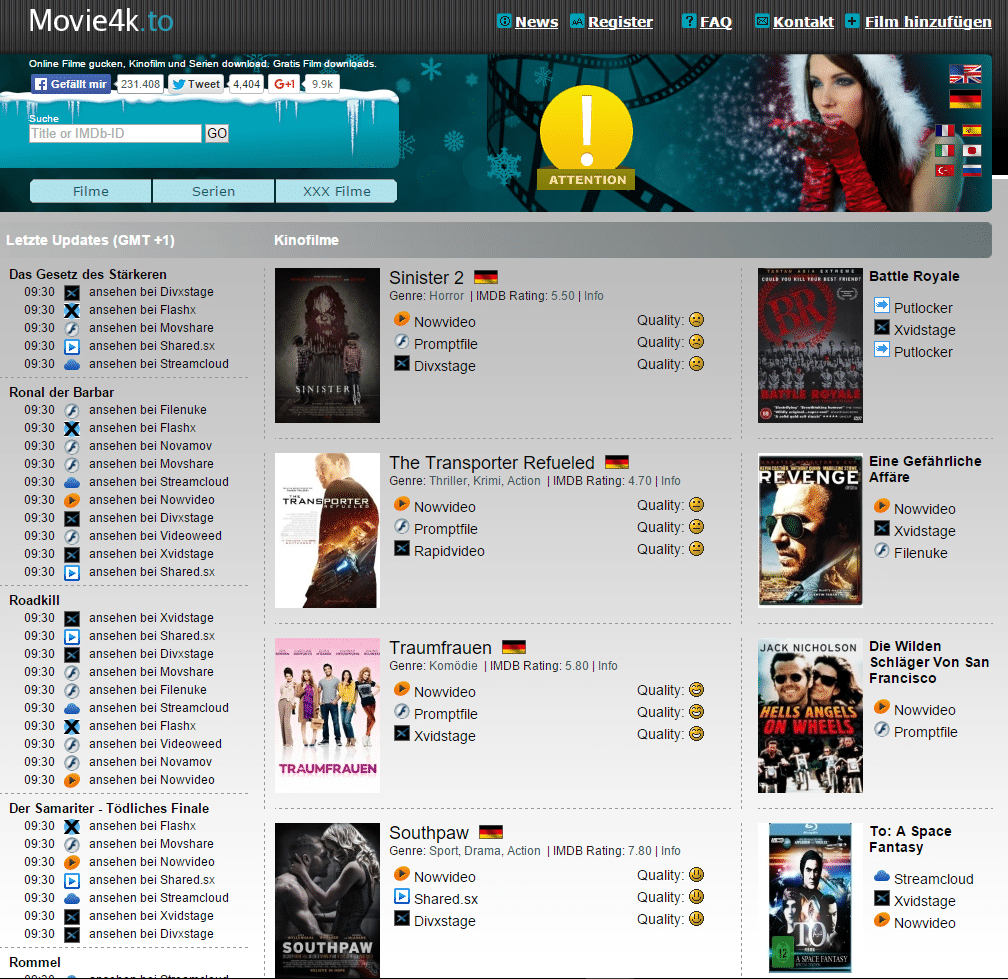This screenshot has width=1008, height=979.
Task: Choose the French flag language icon
Action: [x=944, y=130]
